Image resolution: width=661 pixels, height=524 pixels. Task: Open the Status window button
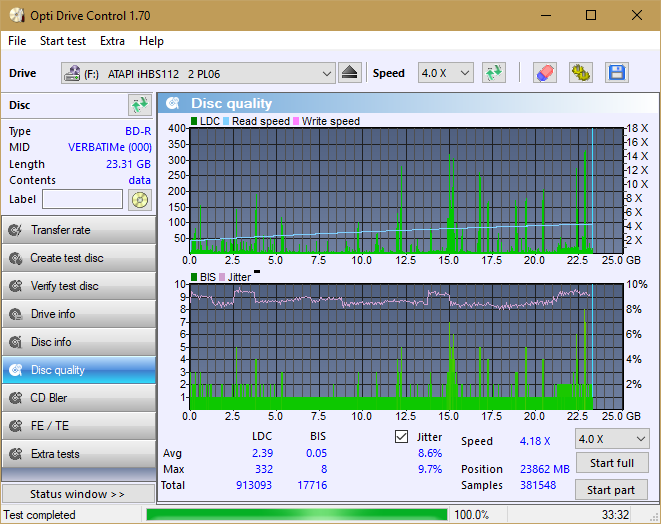(x=78, y=494)
